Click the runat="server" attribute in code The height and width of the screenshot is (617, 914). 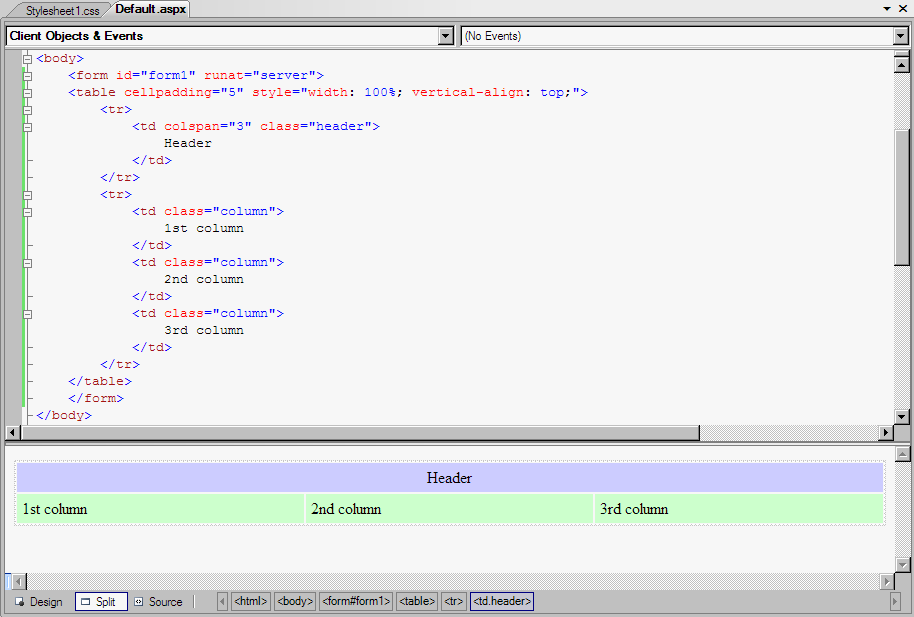(x=260, y=76)
